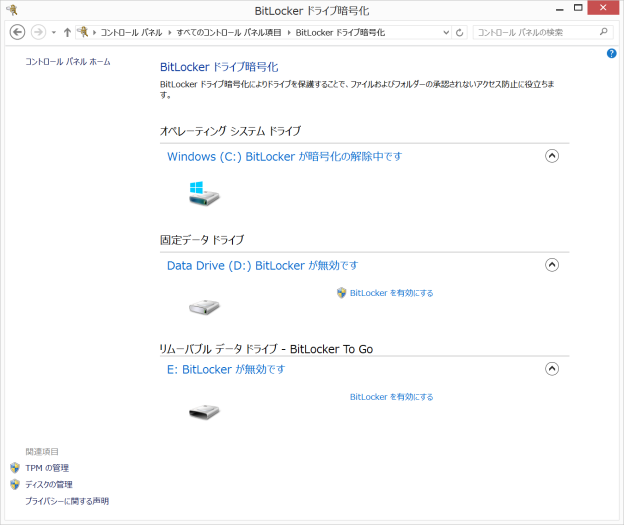
Task: Open TPM の管理 link
Action: click(x=47, y=468)
